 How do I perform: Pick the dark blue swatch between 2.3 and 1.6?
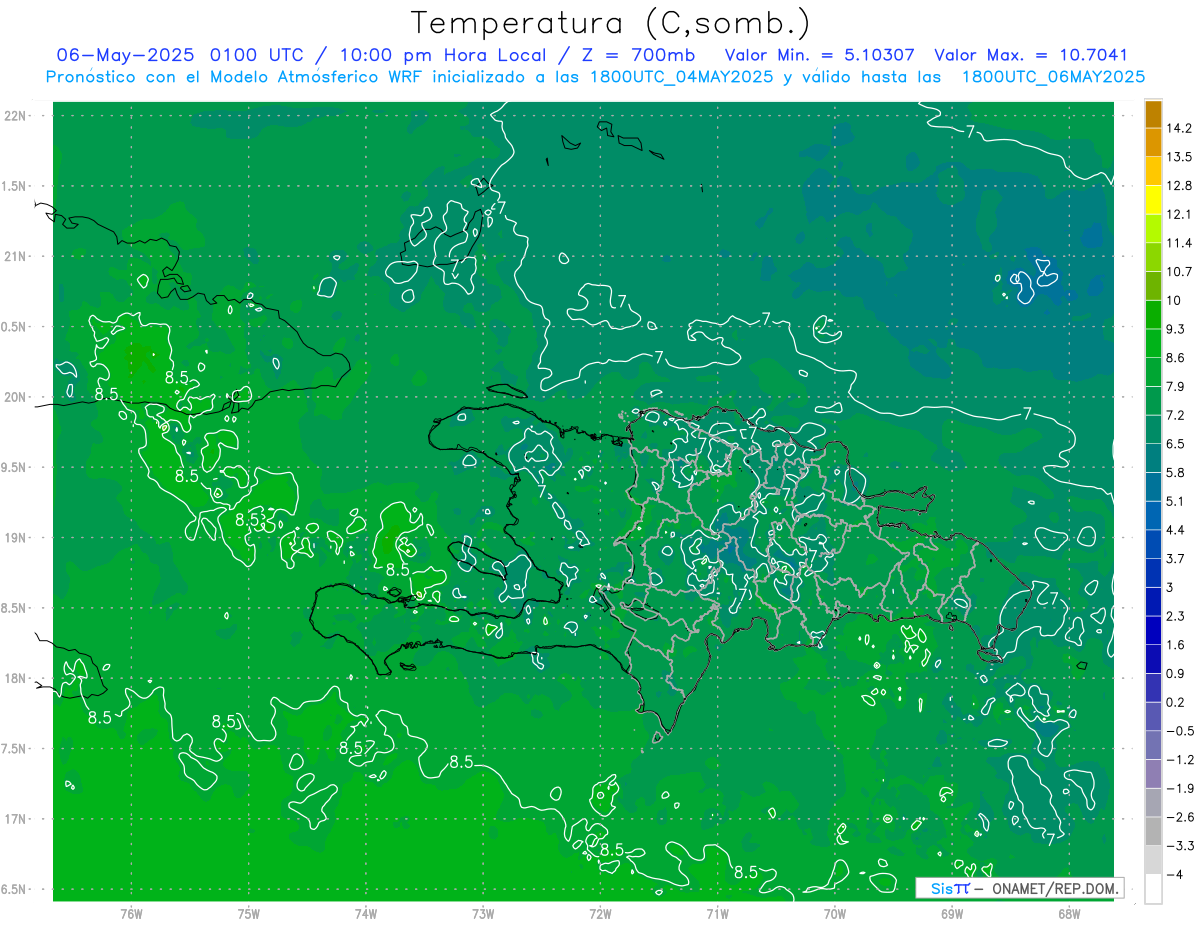coord(1153,630)
